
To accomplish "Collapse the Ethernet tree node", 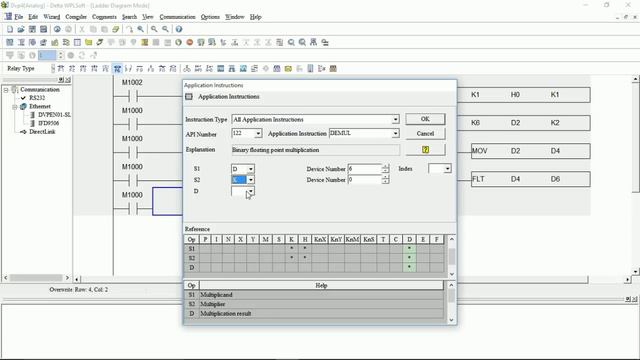I will 15,107.
